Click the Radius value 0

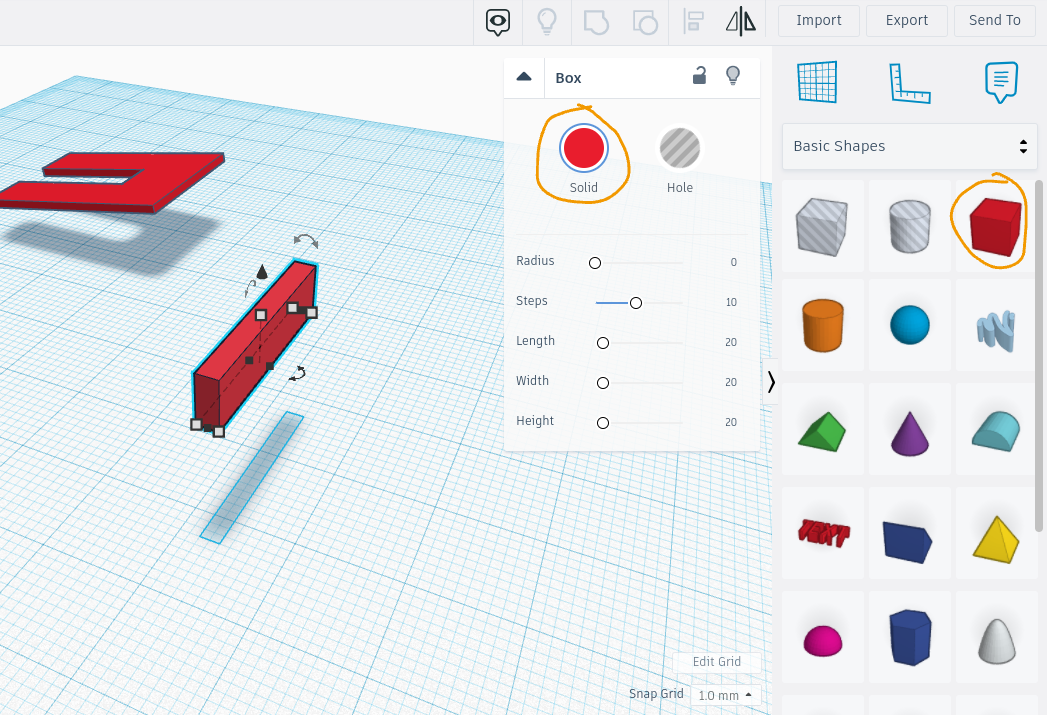[x=733, y=262]
